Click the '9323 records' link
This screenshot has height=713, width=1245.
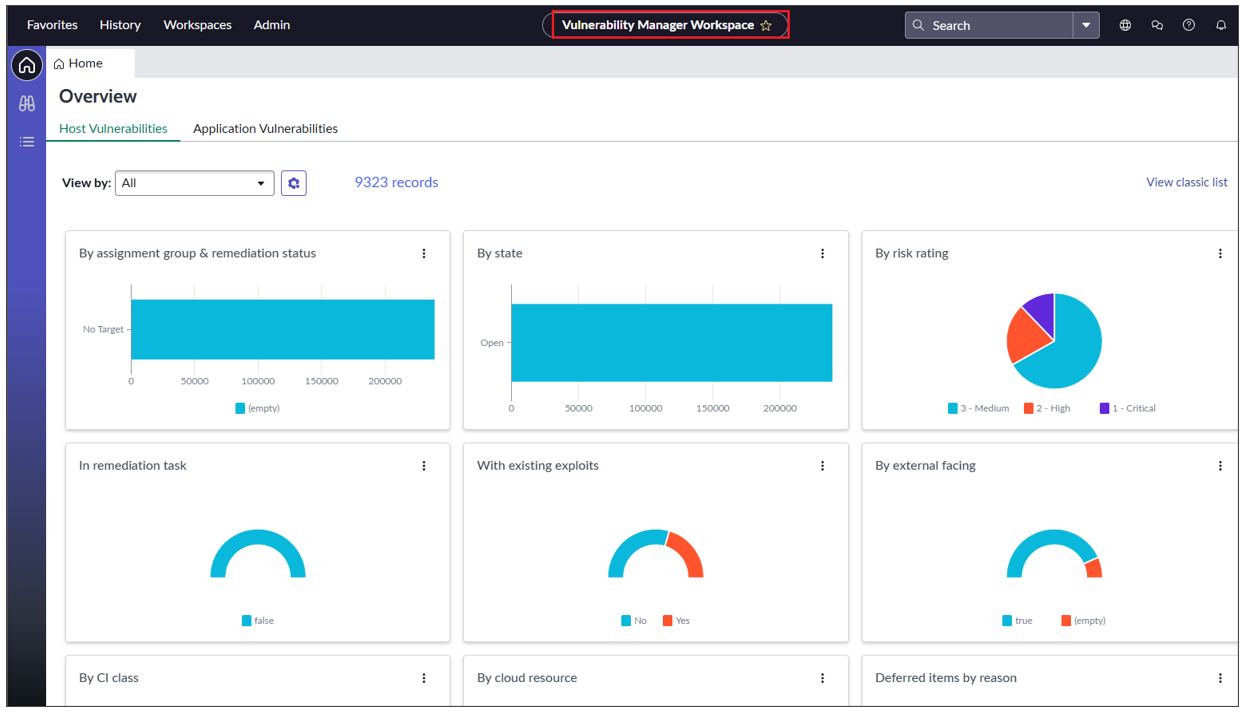pos(396,182)
